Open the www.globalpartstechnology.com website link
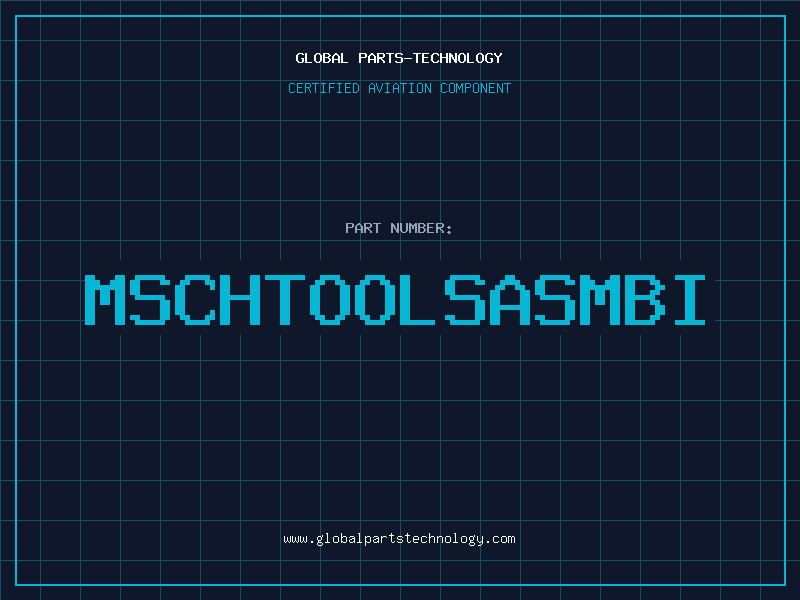Screen dimensions: 800x600 pos(400,539)
